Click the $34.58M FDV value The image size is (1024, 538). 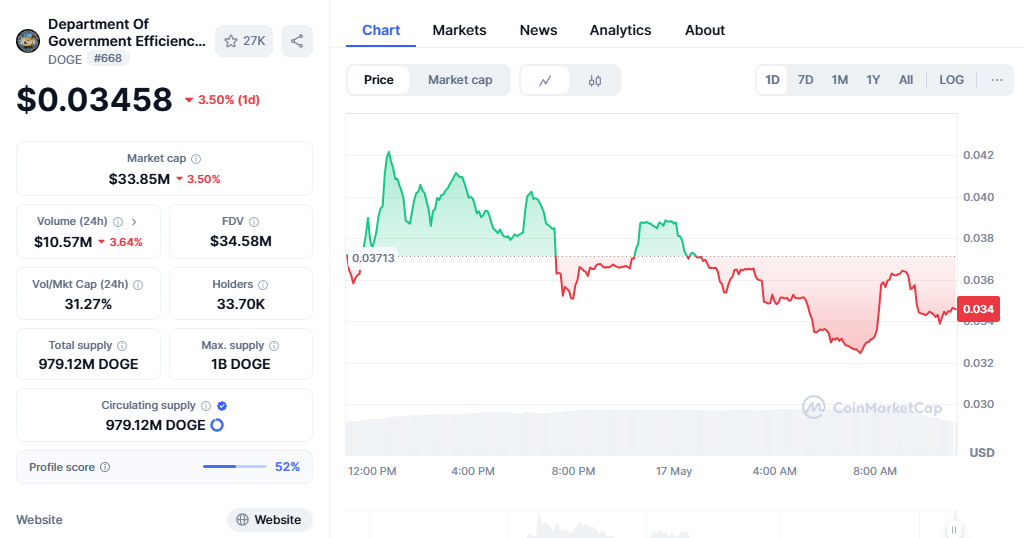tap(241, 241)
